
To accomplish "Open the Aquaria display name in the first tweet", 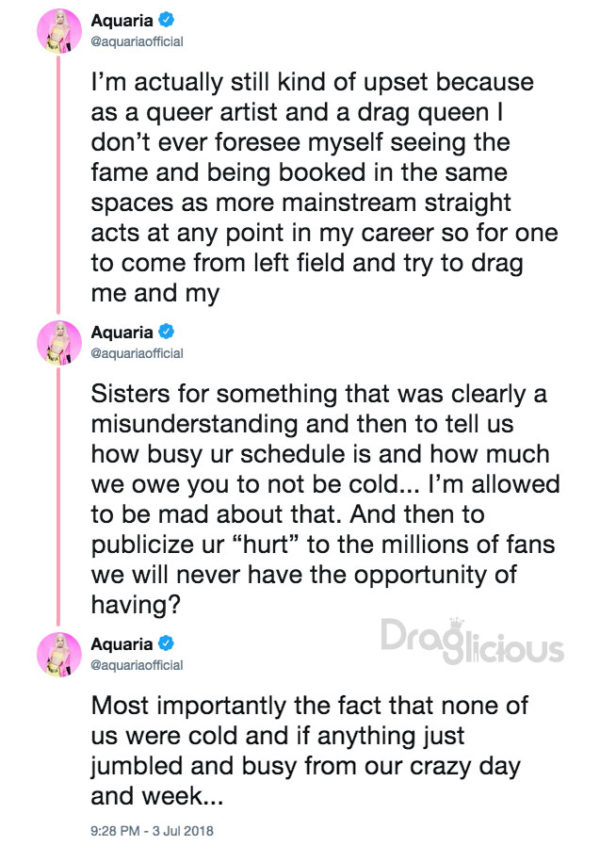I will click(x=122, y=21).
